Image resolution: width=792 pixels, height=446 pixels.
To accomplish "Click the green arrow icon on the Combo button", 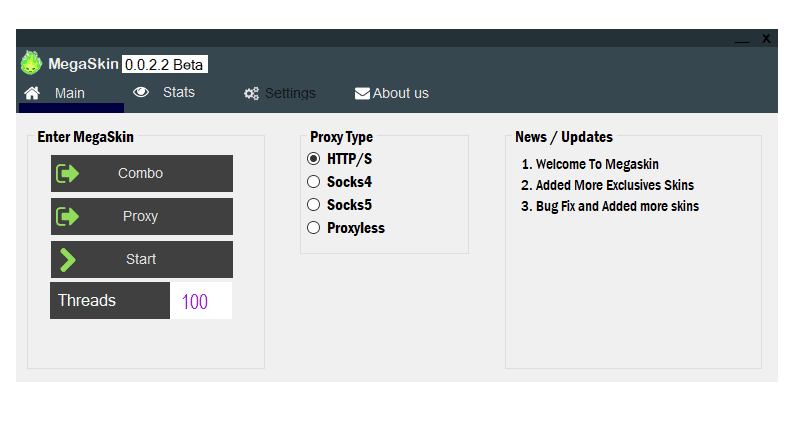I will point(67,173).
